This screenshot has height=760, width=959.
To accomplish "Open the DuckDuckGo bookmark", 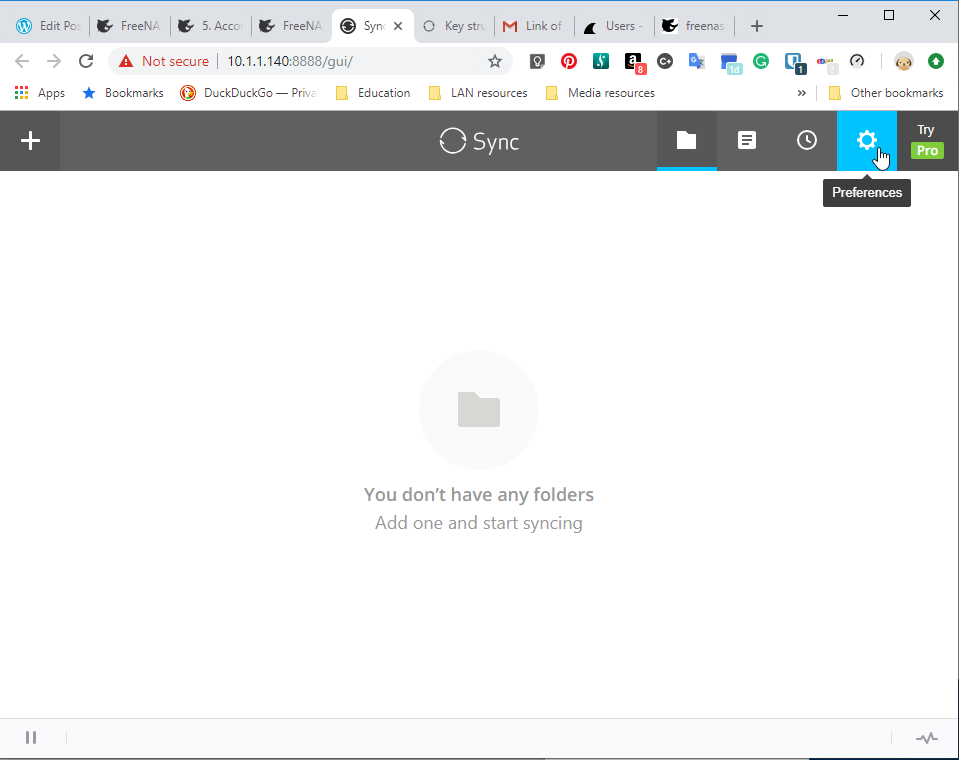I will (248, 93).
